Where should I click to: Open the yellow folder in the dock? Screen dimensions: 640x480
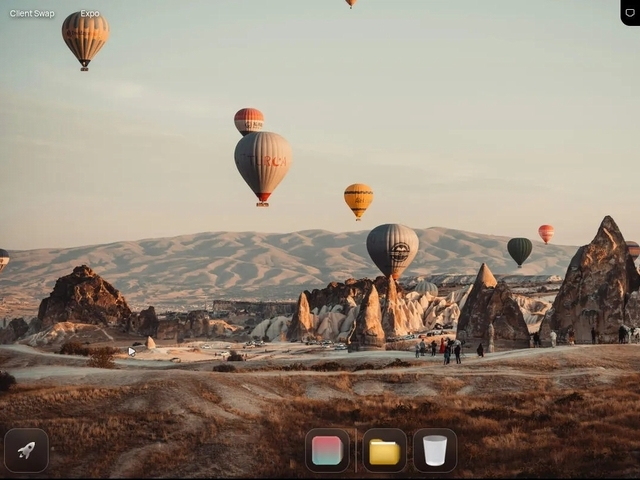[384, 450]
